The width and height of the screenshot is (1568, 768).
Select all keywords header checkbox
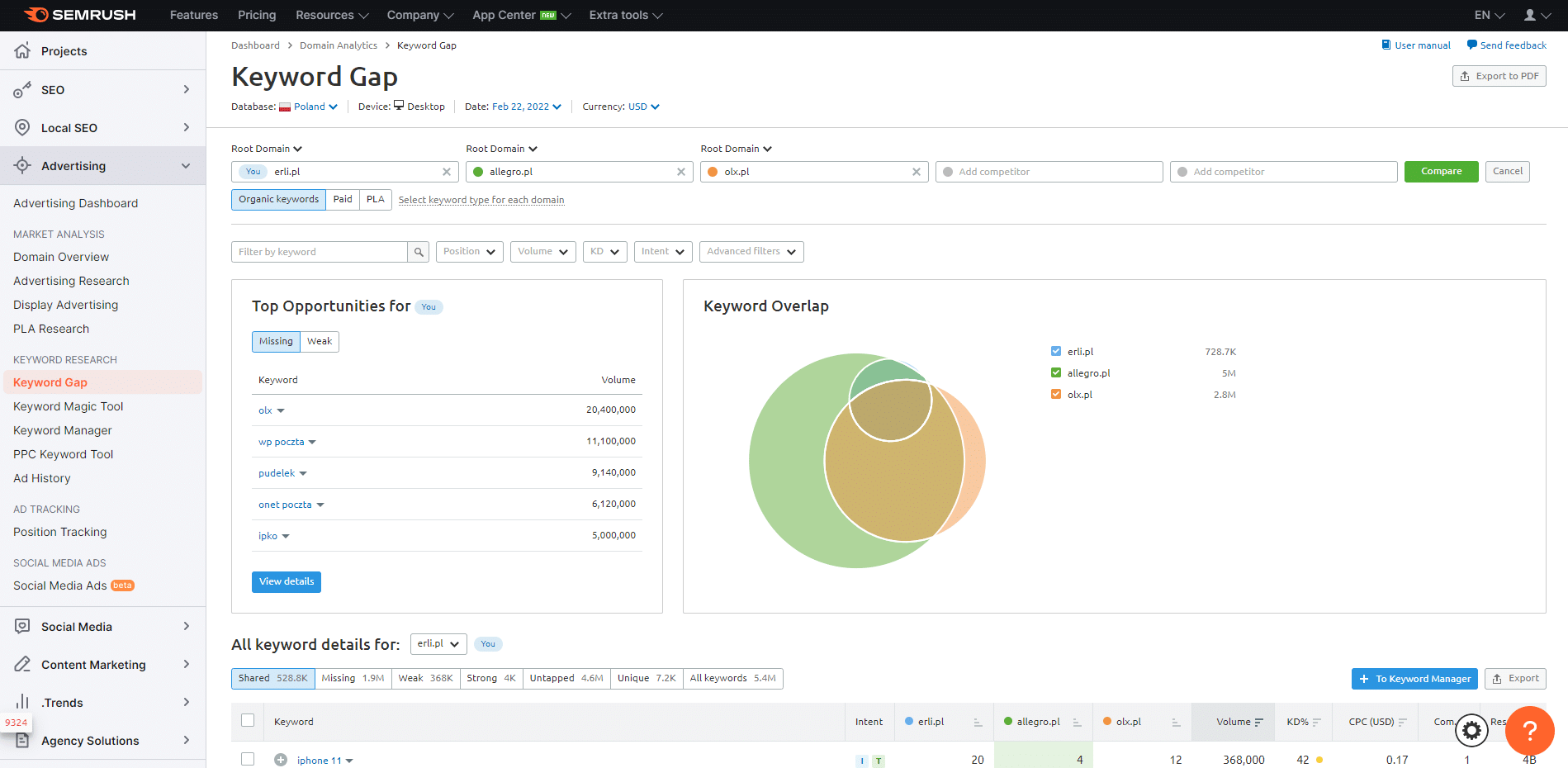click(x=248, y=720)
